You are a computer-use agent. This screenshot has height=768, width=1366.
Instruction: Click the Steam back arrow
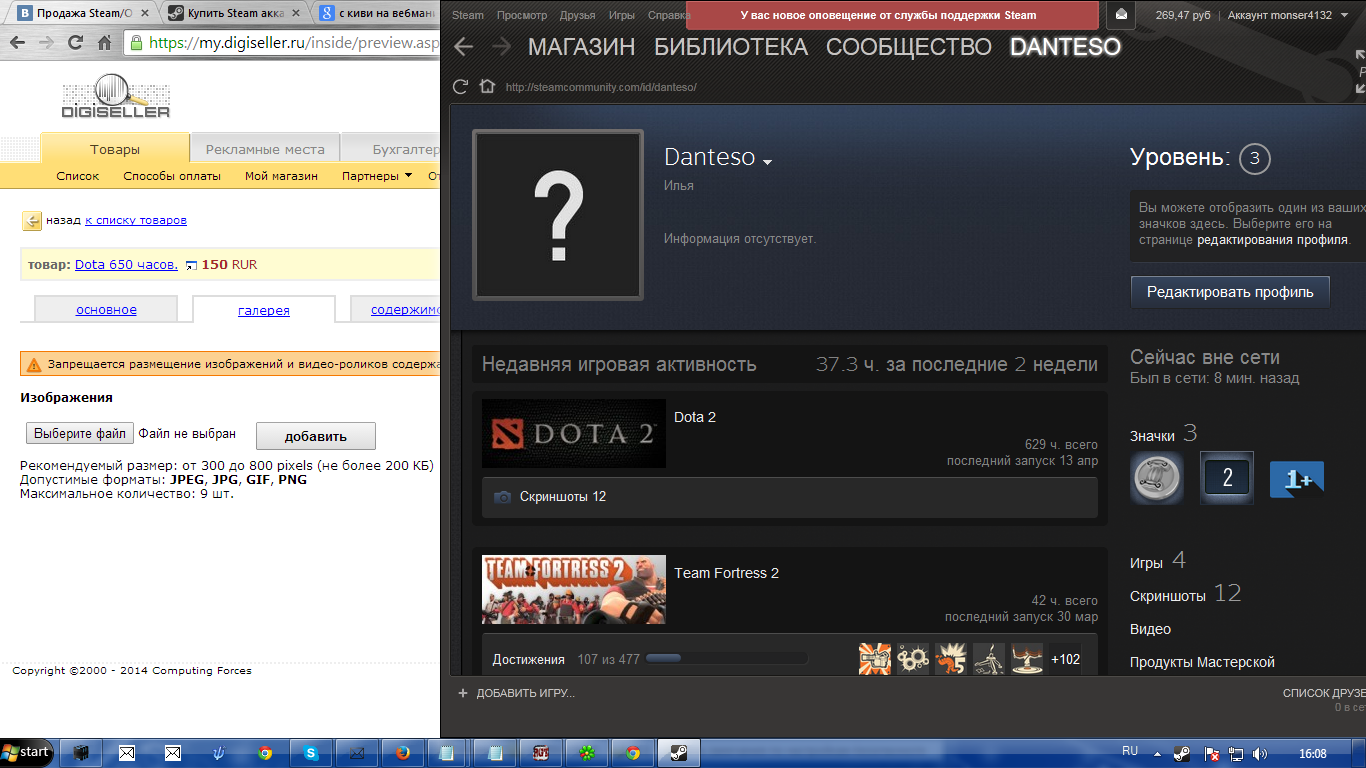point(462,47)
